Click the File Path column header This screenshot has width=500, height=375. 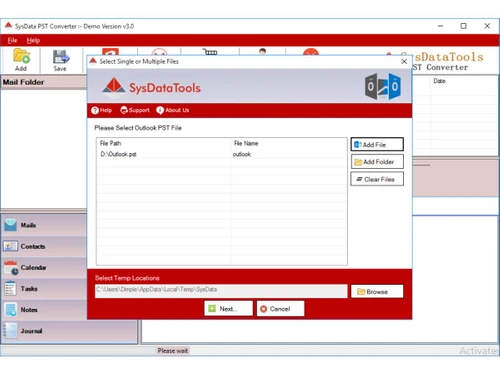point(111,143)
